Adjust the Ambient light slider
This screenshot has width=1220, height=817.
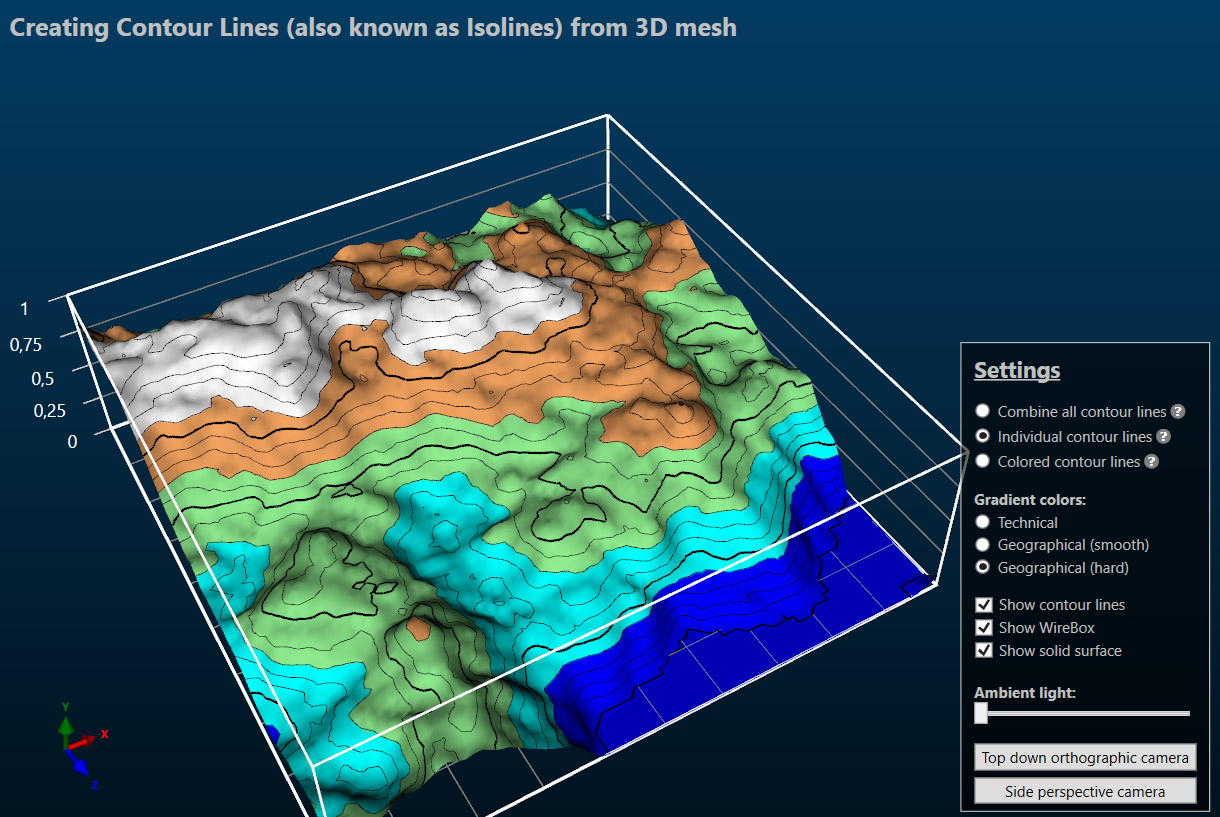981,713
